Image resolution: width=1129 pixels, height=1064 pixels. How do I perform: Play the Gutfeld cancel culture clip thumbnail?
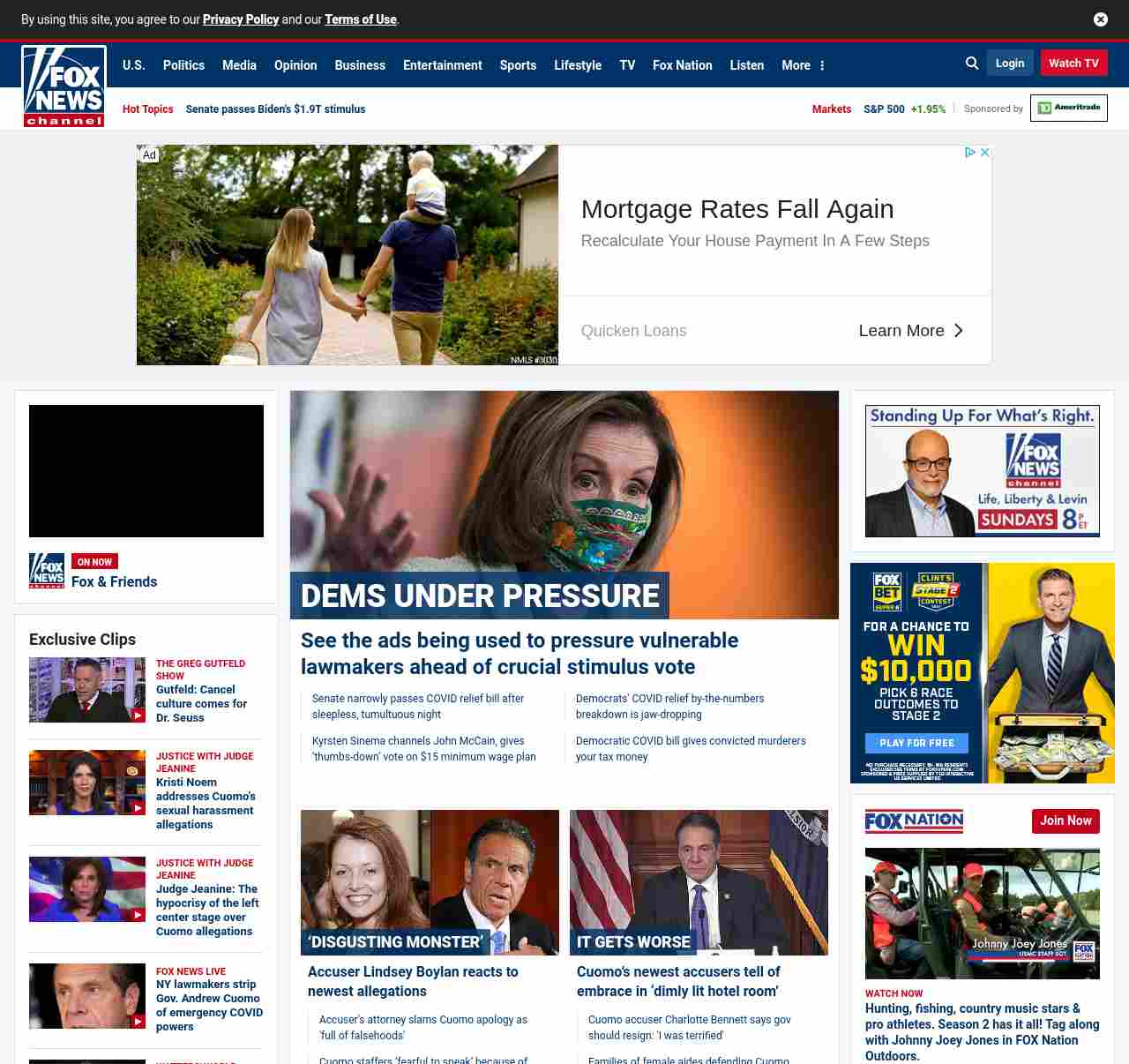[87, 690]
